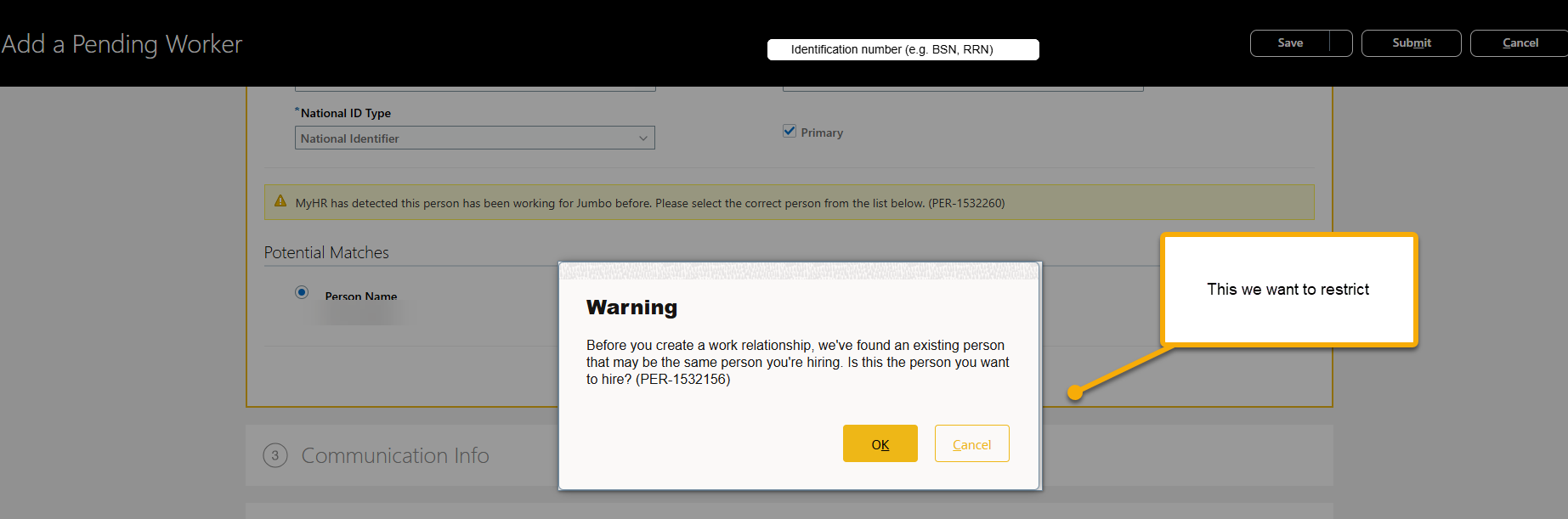Open the Communication Info section heading
The width and height of the screenshot is (1568, 519).
coord(395,455)
